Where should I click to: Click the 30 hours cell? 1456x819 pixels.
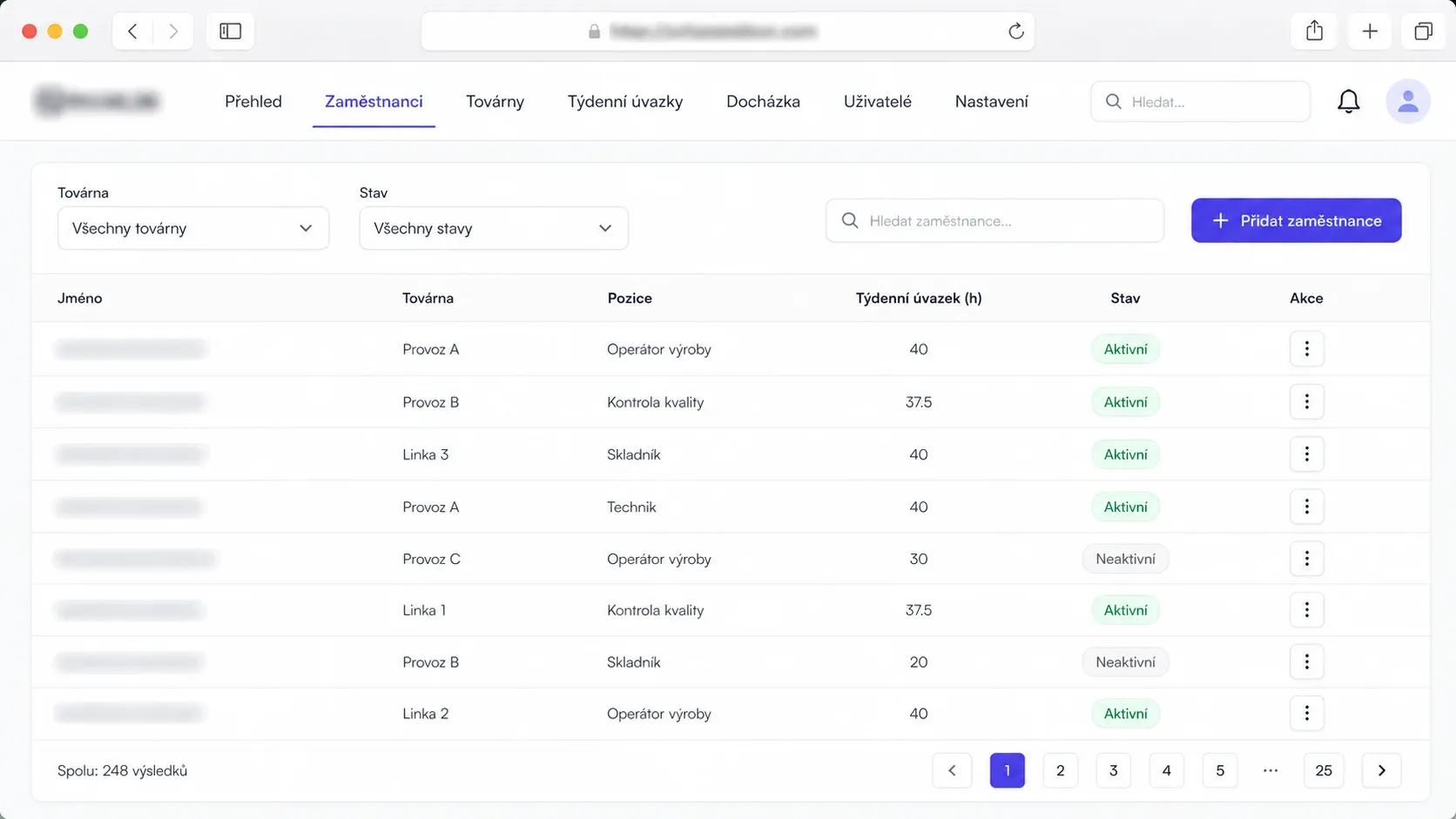[919, 559]
